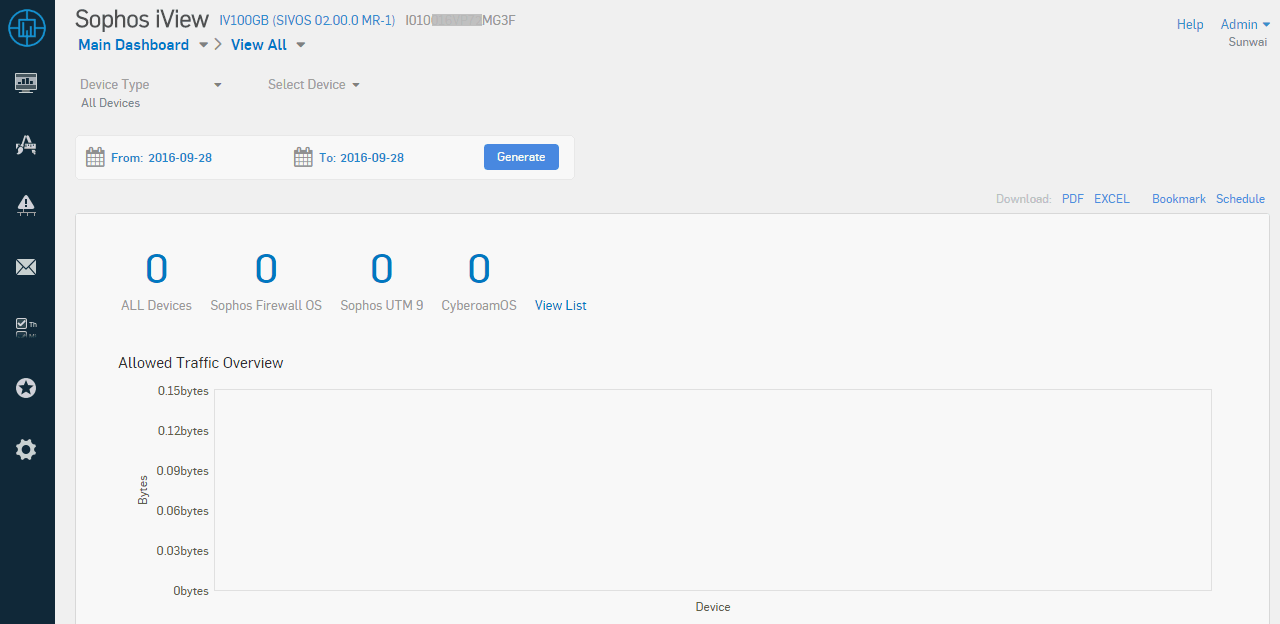Click the Bookmark link
Image resolution: width=1280 pixels, height=624 pixels.
[x=1179, y=199]
